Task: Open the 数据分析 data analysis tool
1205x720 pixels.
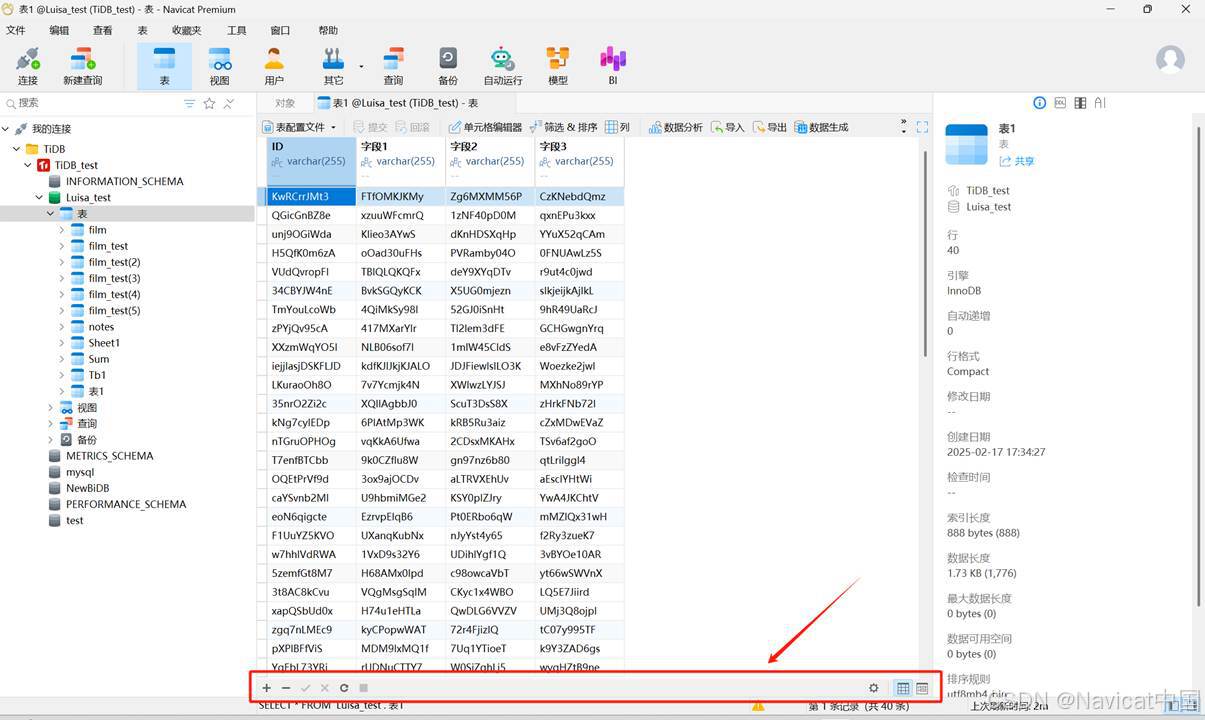Action: (x=676, y=127)
